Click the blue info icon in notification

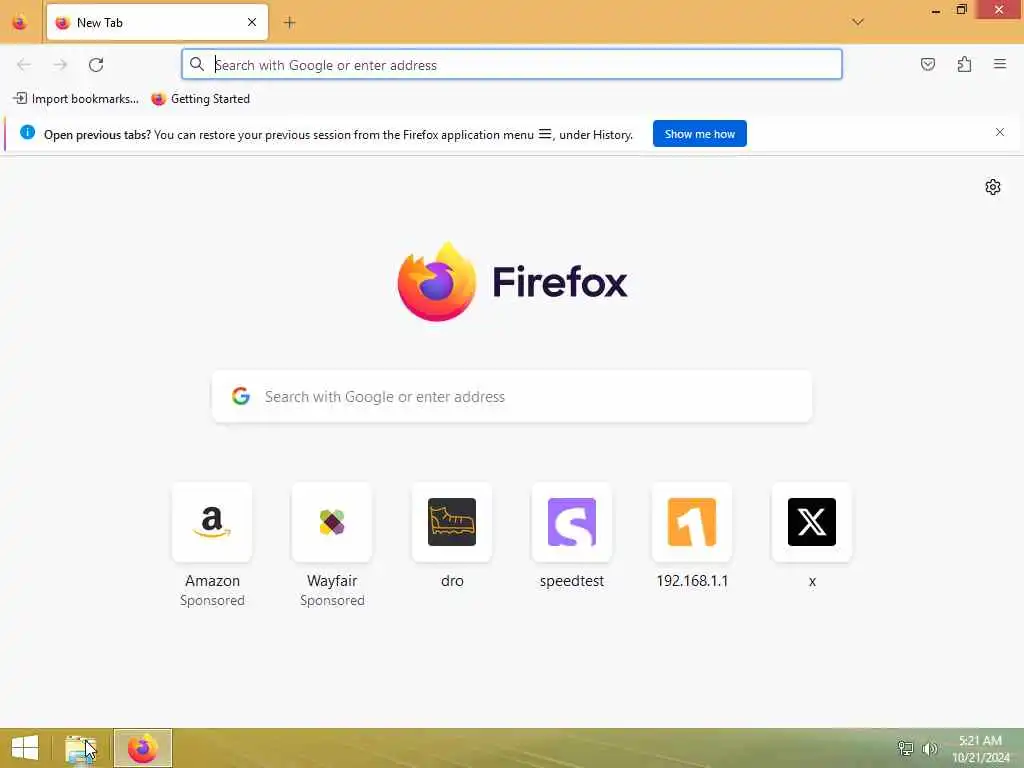(27, 133)
